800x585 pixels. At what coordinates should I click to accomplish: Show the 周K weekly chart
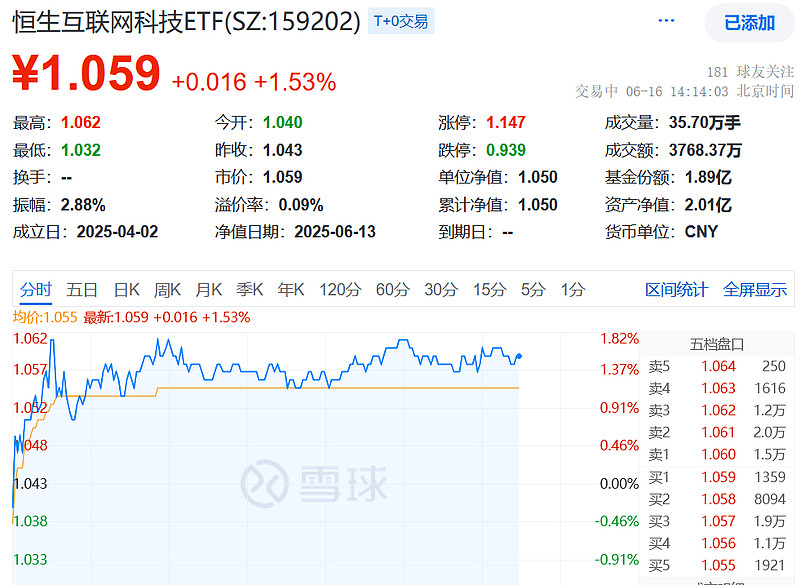click(167, 290)
